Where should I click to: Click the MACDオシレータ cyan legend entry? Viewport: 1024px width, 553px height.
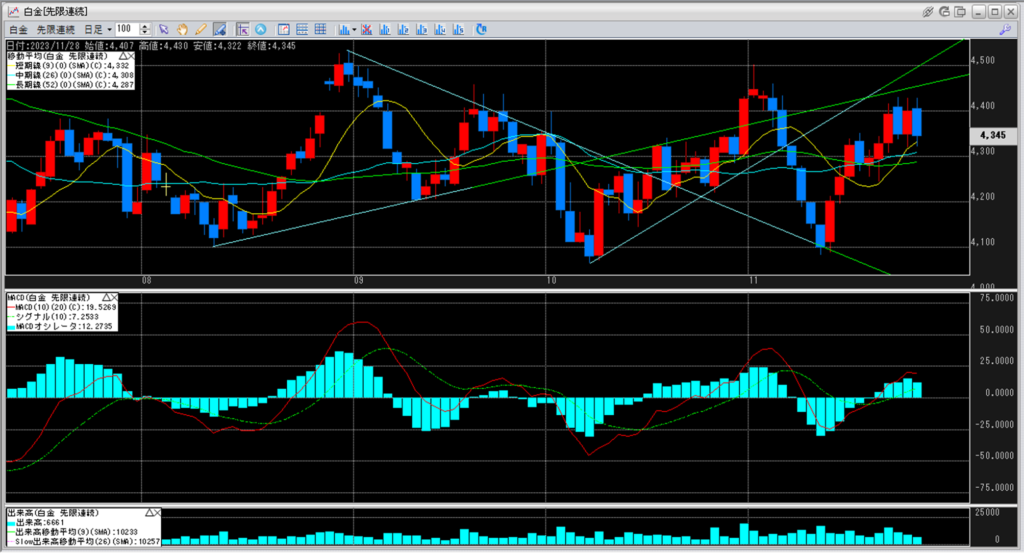(60, 326)
